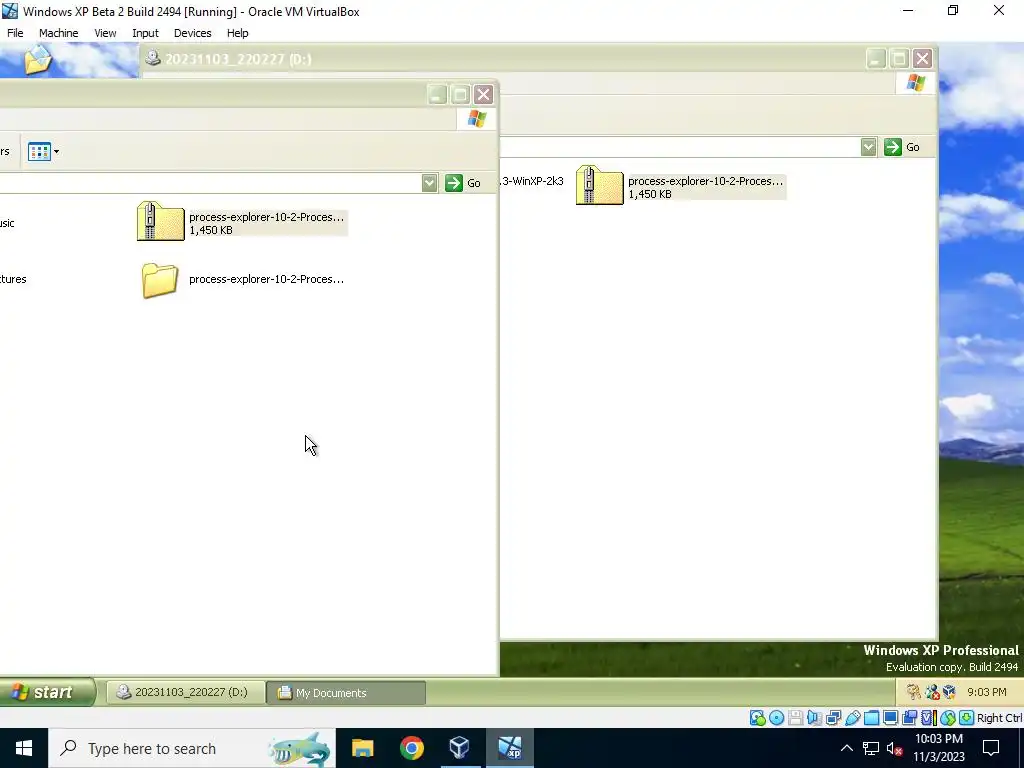Open the VirtualBox File menu
Viewport: 1024px width, 768px height.
[15, 33]
